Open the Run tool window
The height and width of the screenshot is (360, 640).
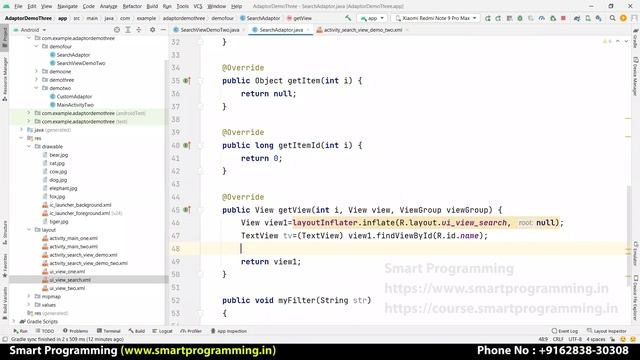20,331
